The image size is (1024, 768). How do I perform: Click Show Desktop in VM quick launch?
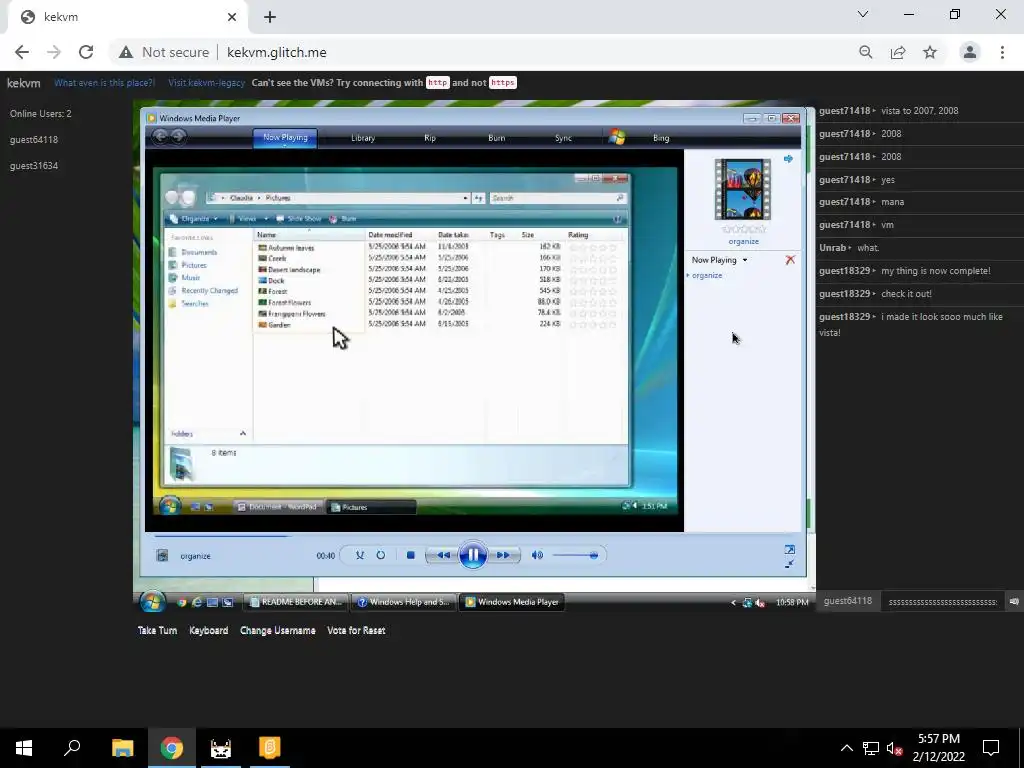tap(212, 602)
